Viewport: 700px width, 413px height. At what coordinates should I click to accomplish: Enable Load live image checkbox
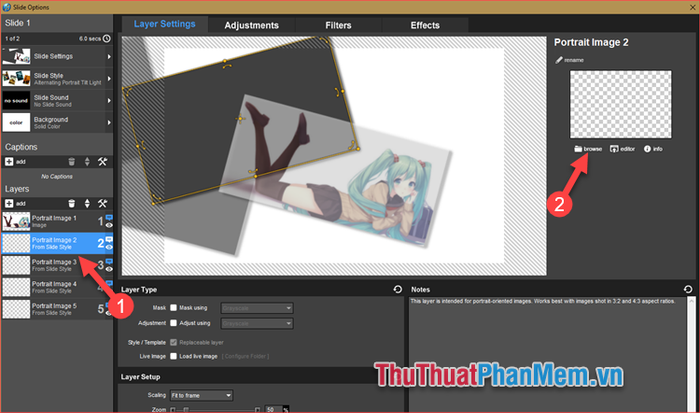(174, 356)
